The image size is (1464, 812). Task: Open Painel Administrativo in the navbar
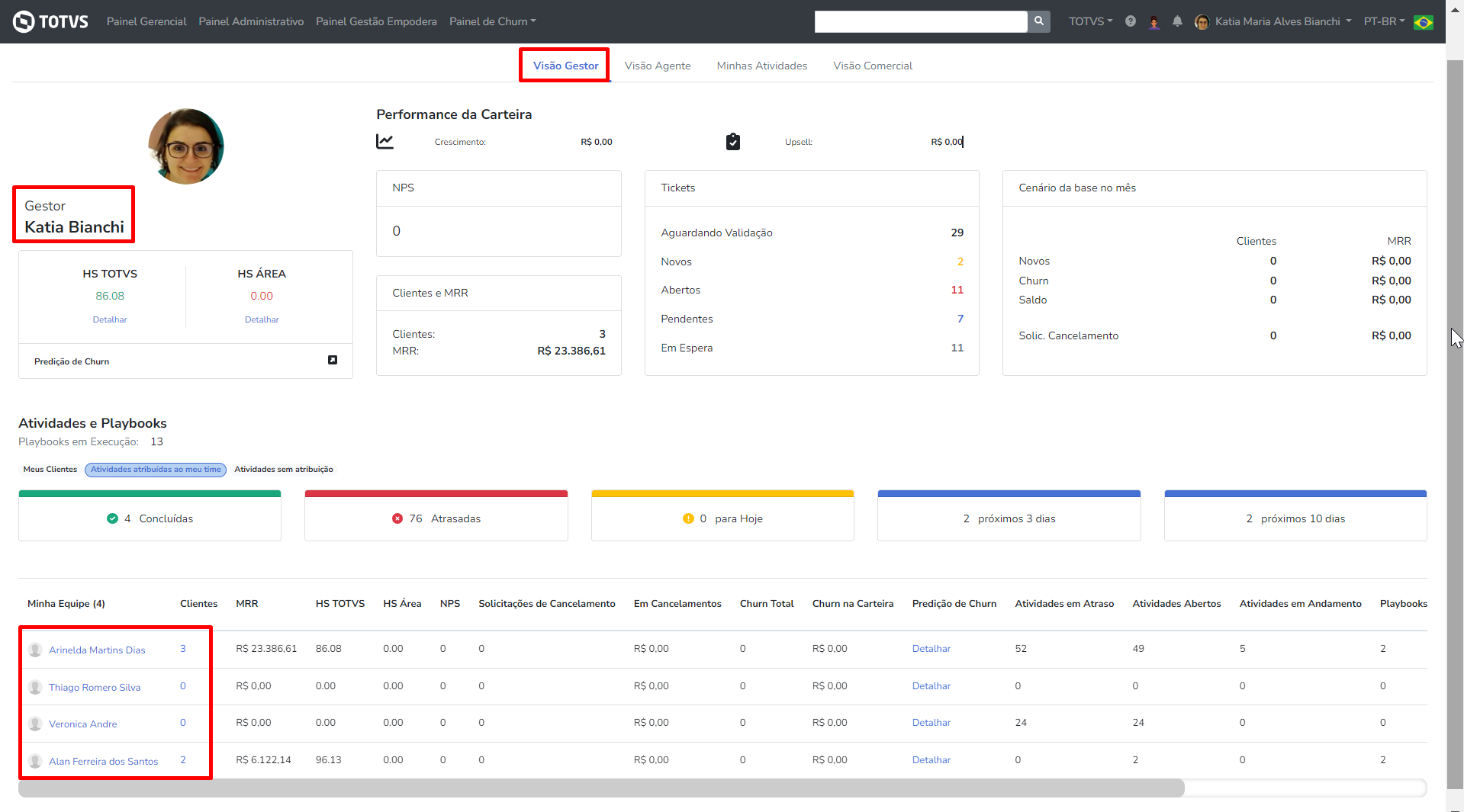click(251, 21)
